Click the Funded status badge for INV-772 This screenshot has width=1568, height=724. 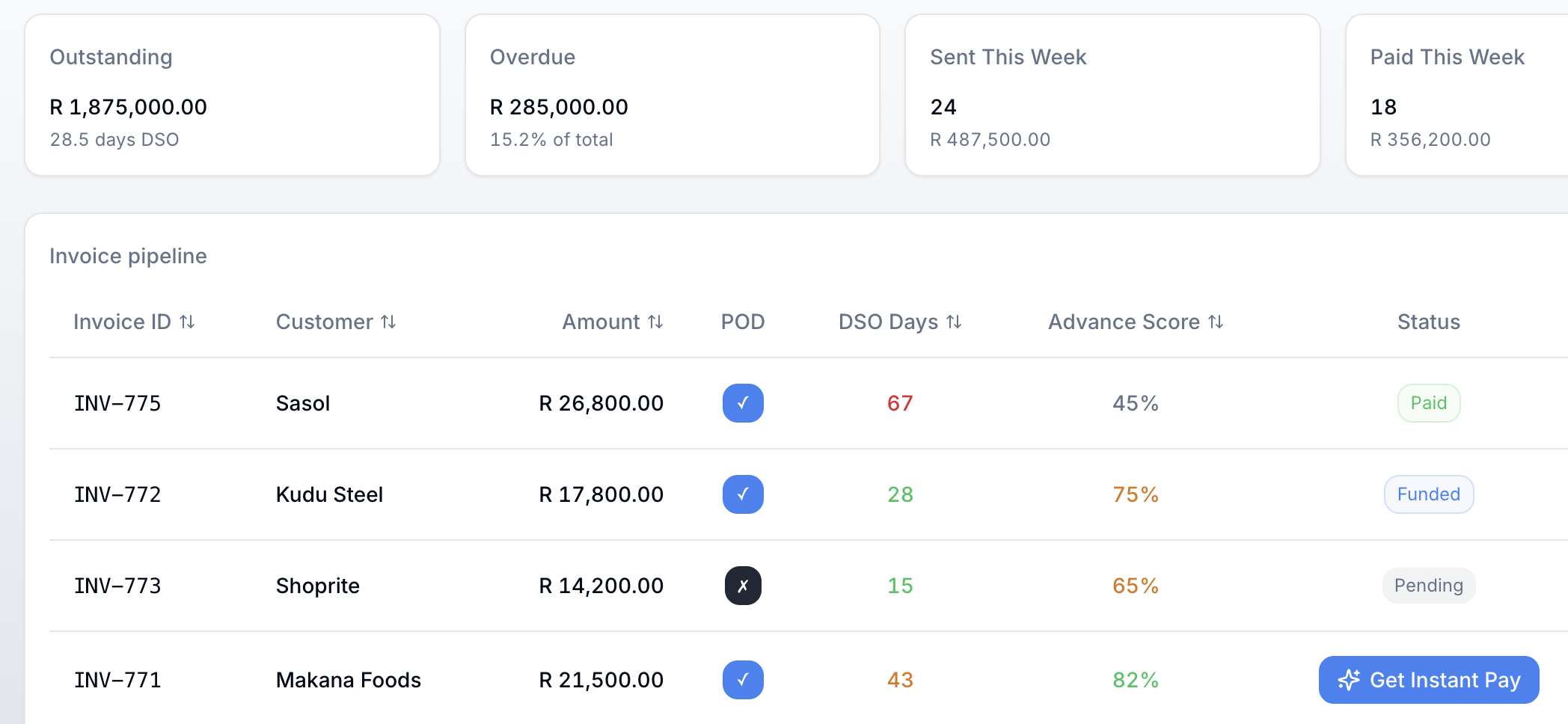tap(1428, 494)
